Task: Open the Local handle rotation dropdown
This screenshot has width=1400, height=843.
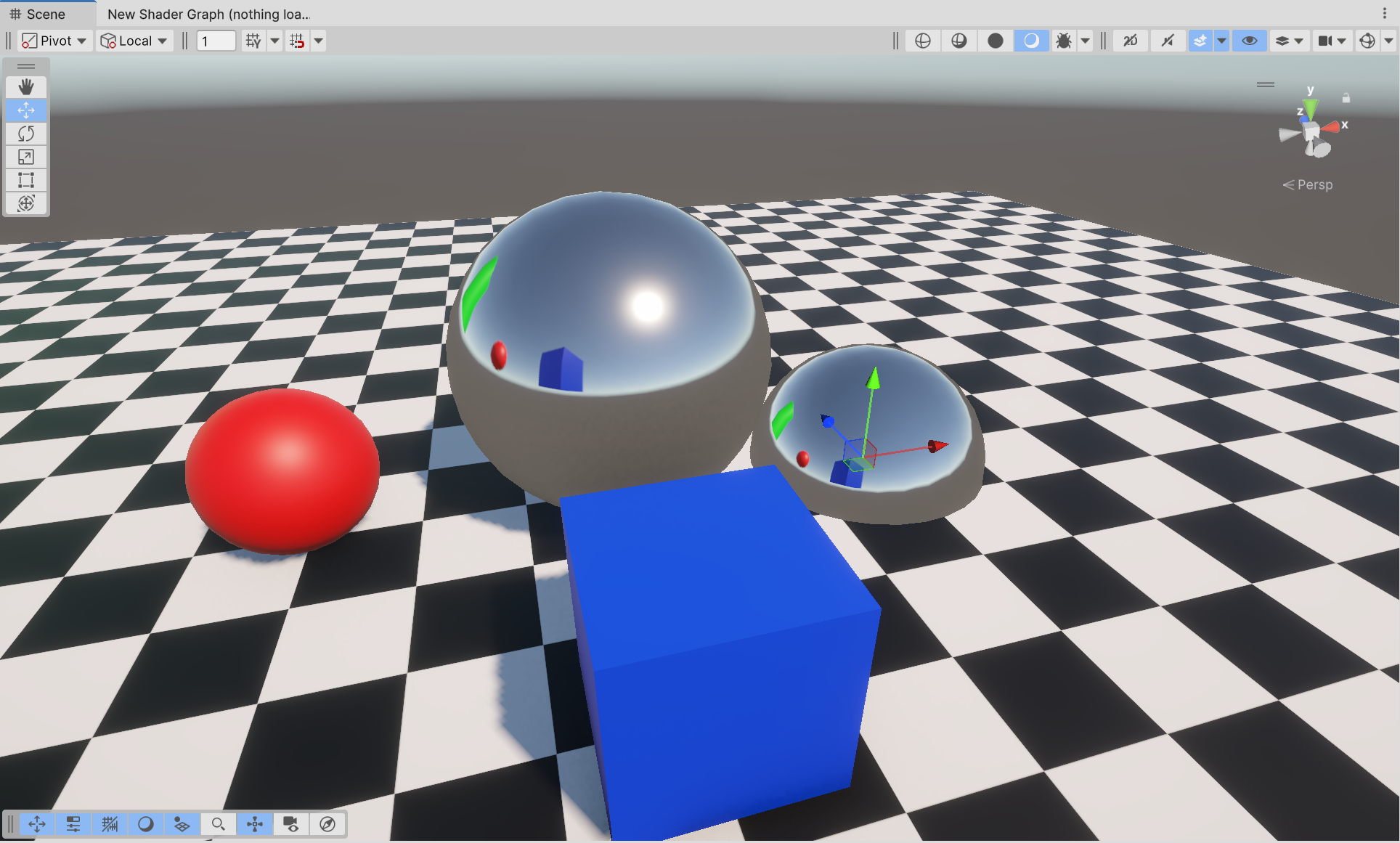Action: click(x=134, y=41)
